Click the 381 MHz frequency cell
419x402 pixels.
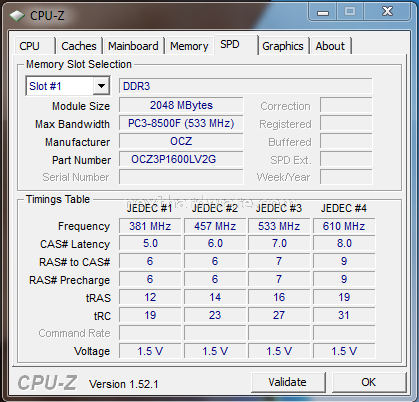(150, 226)
